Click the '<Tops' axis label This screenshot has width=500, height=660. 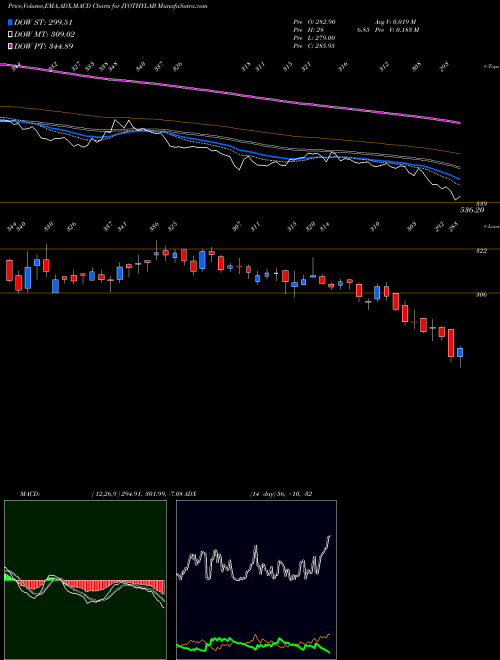491,67
